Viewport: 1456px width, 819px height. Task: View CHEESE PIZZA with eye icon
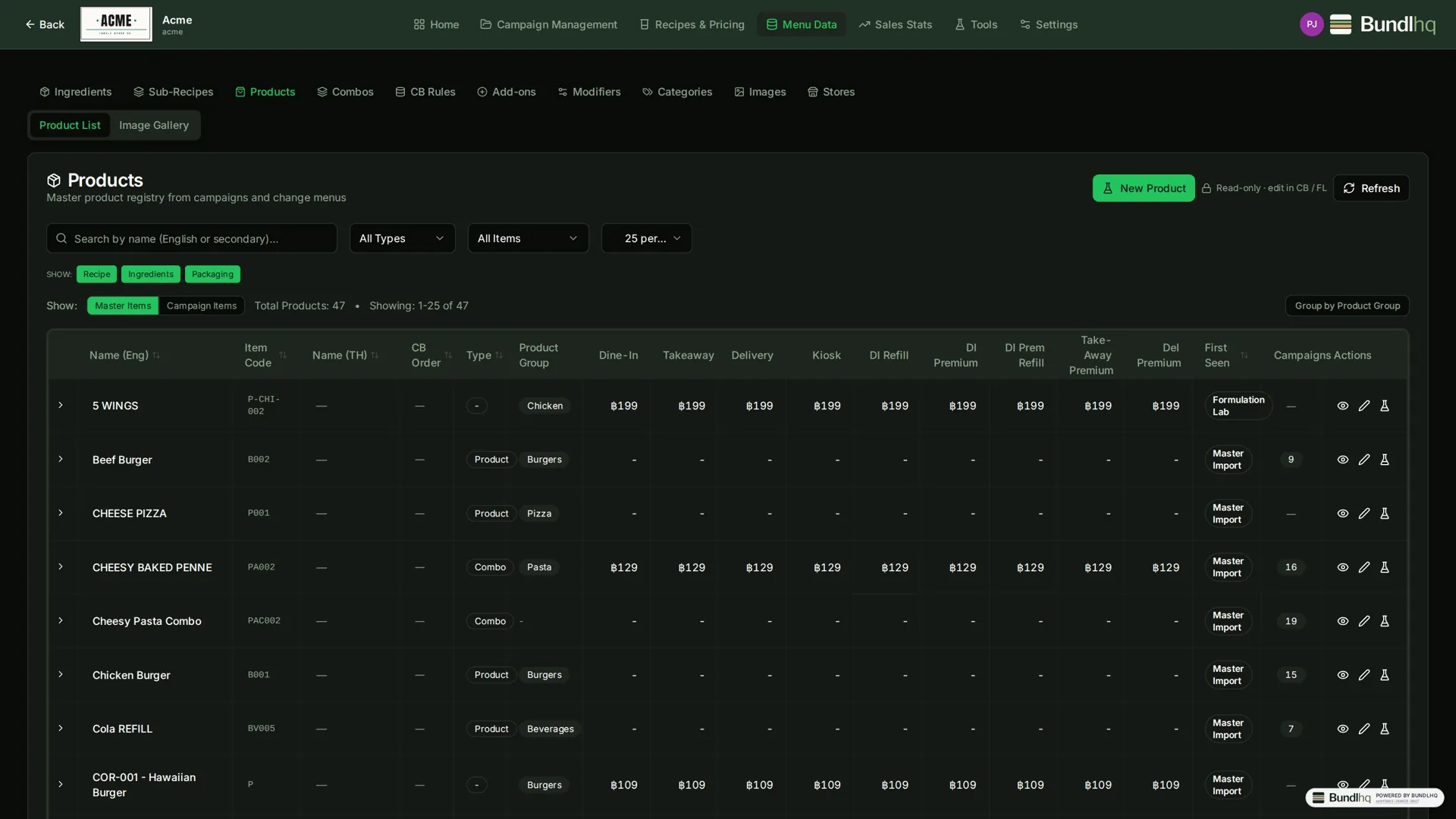[1342, 513]
